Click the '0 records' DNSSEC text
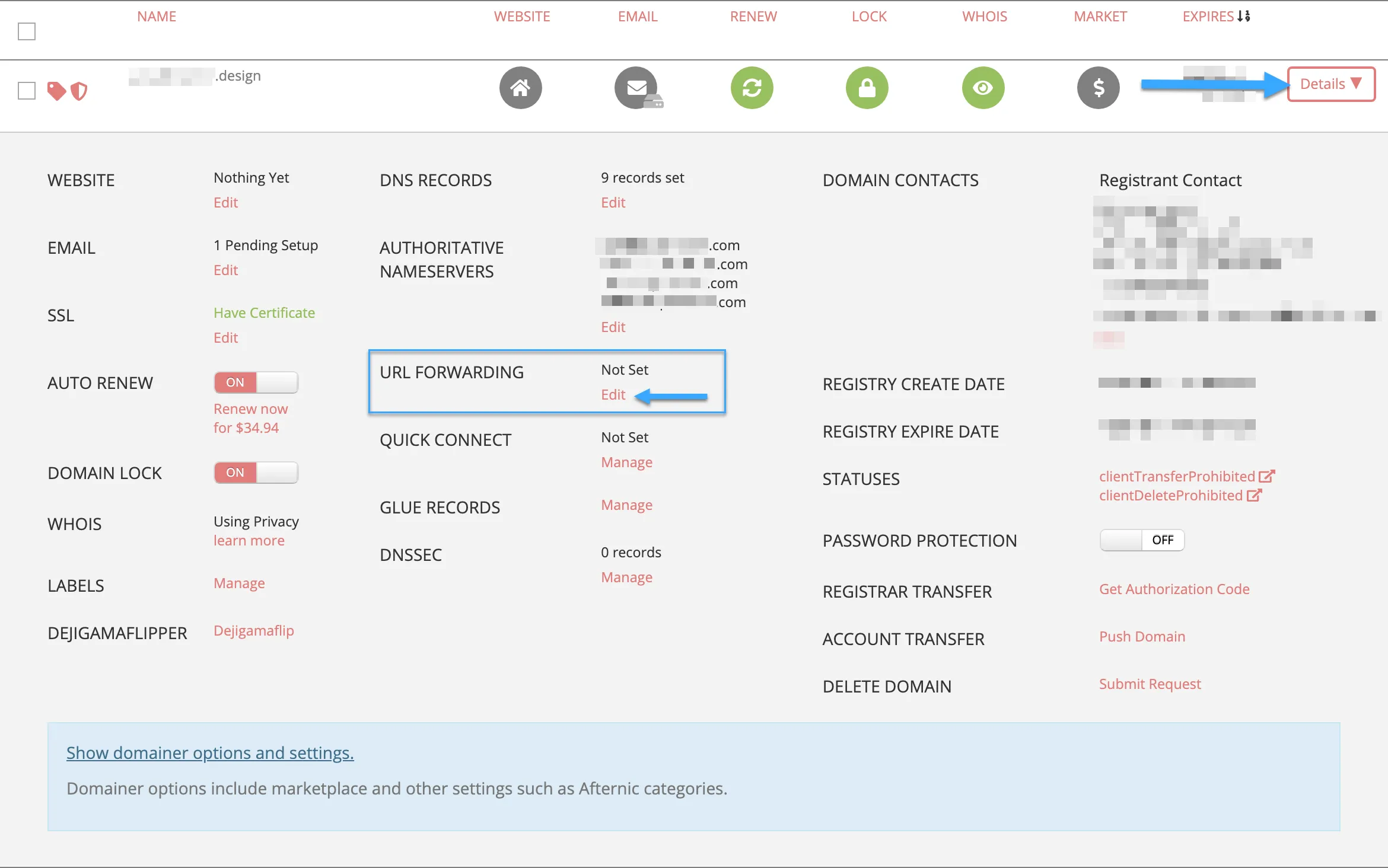This screenshot has width=1388, height=868. click(631, 552)
